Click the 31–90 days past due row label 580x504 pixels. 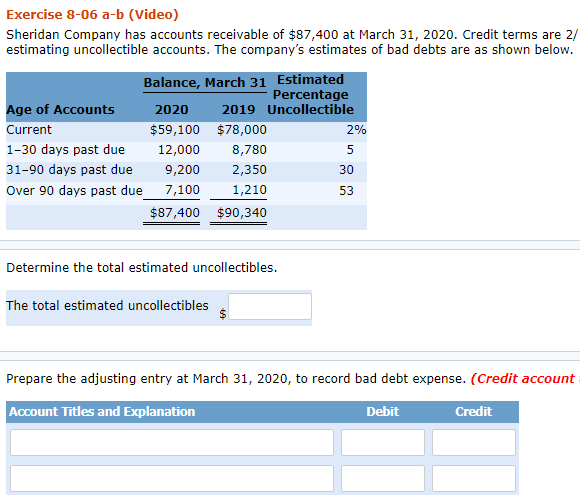70,170
